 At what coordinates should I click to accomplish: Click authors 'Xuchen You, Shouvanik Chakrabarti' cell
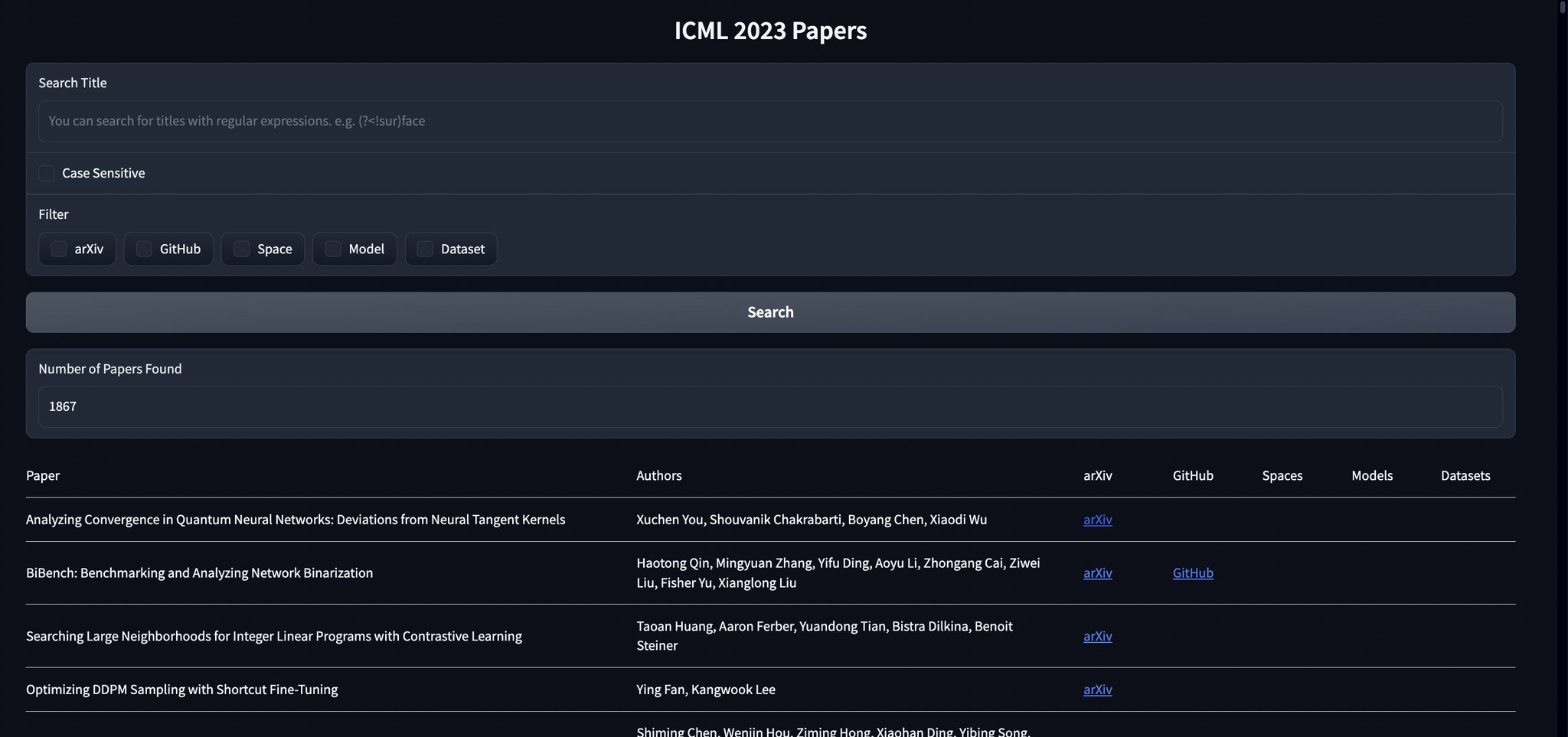coord(812,520)
